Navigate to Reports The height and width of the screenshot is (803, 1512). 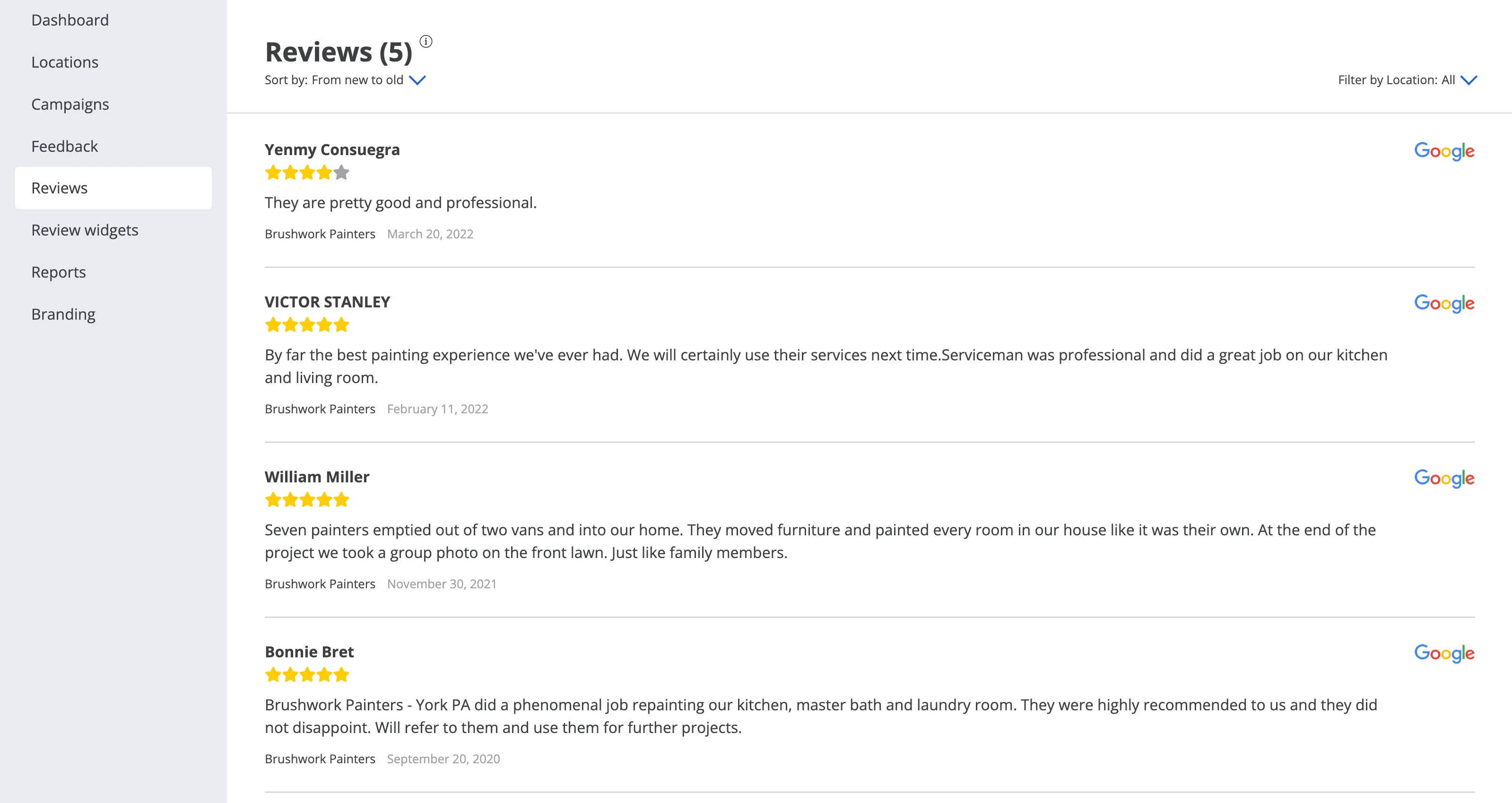coord(58,272)
